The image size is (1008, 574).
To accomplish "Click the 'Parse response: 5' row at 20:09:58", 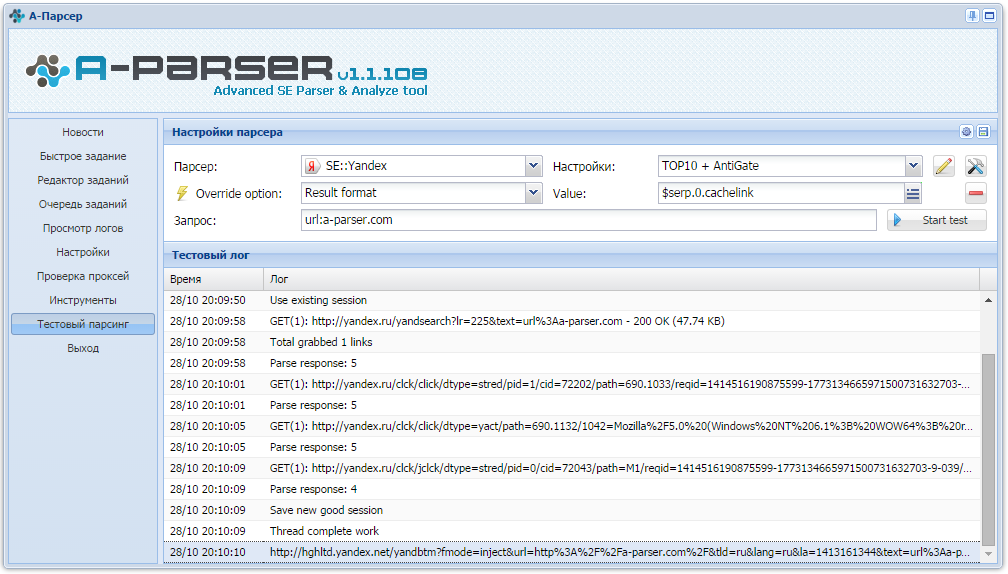I will 572,363.
